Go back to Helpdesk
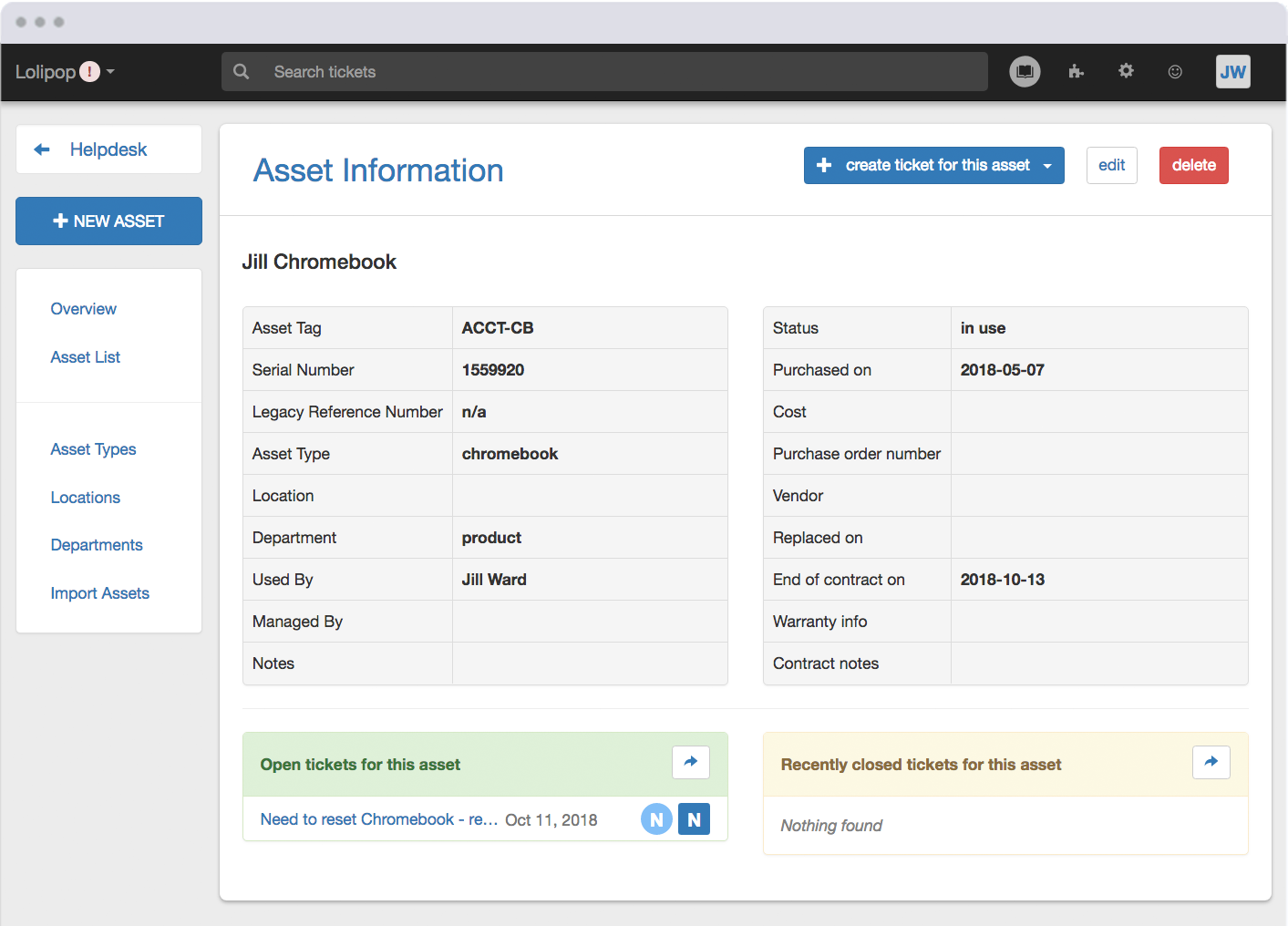The height and width of the screenshot is (926, 1288). click(x=108, y=149)
